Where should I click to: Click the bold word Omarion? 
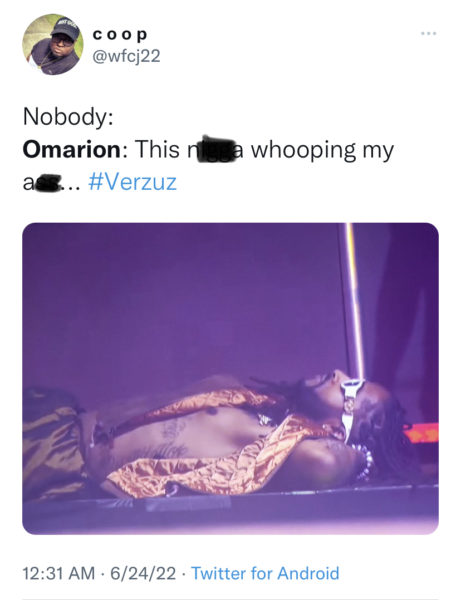(x=72, y=149)
